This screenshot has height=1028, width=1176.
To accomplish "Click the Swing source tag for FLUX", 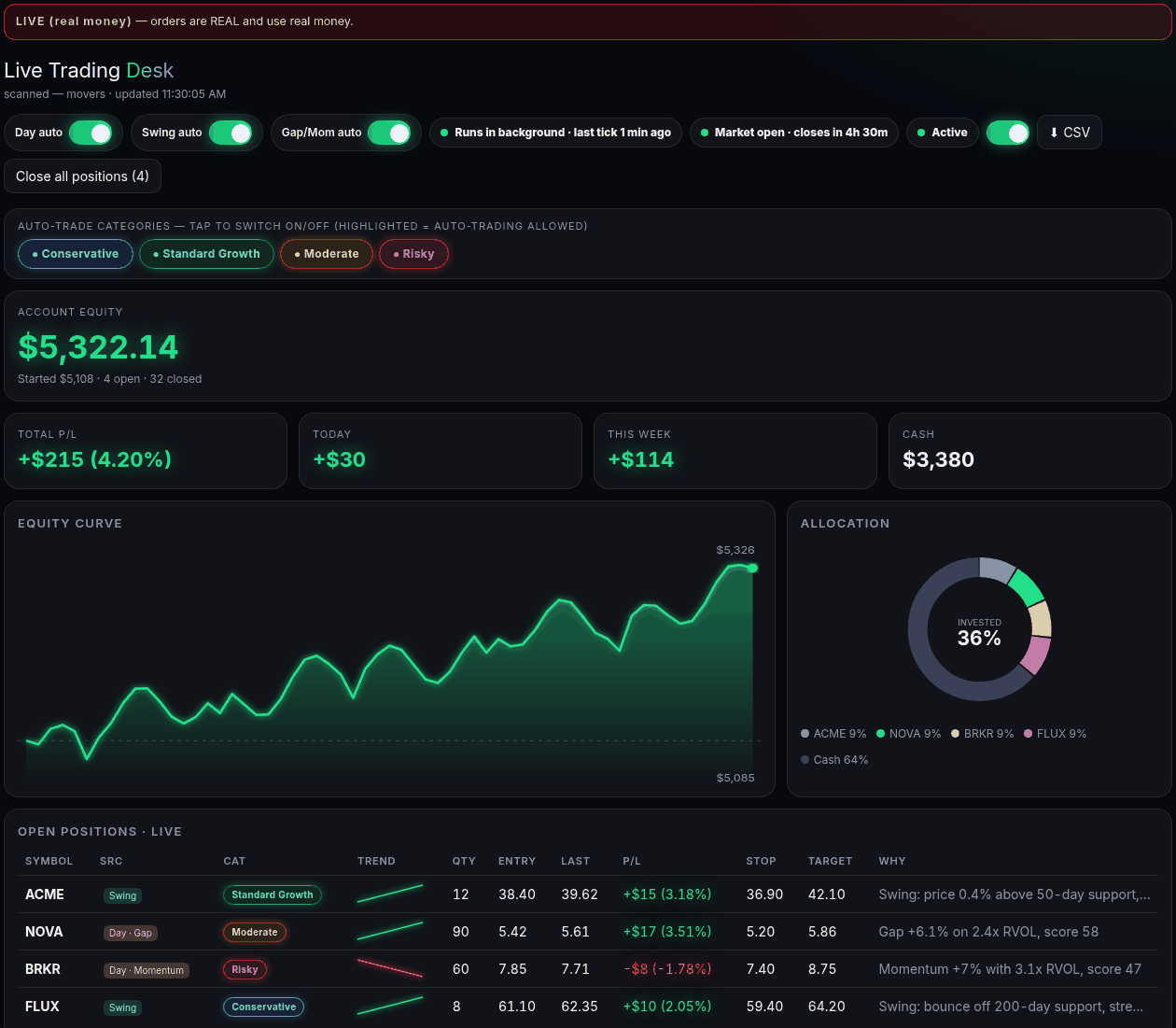I will (122, 1007).
